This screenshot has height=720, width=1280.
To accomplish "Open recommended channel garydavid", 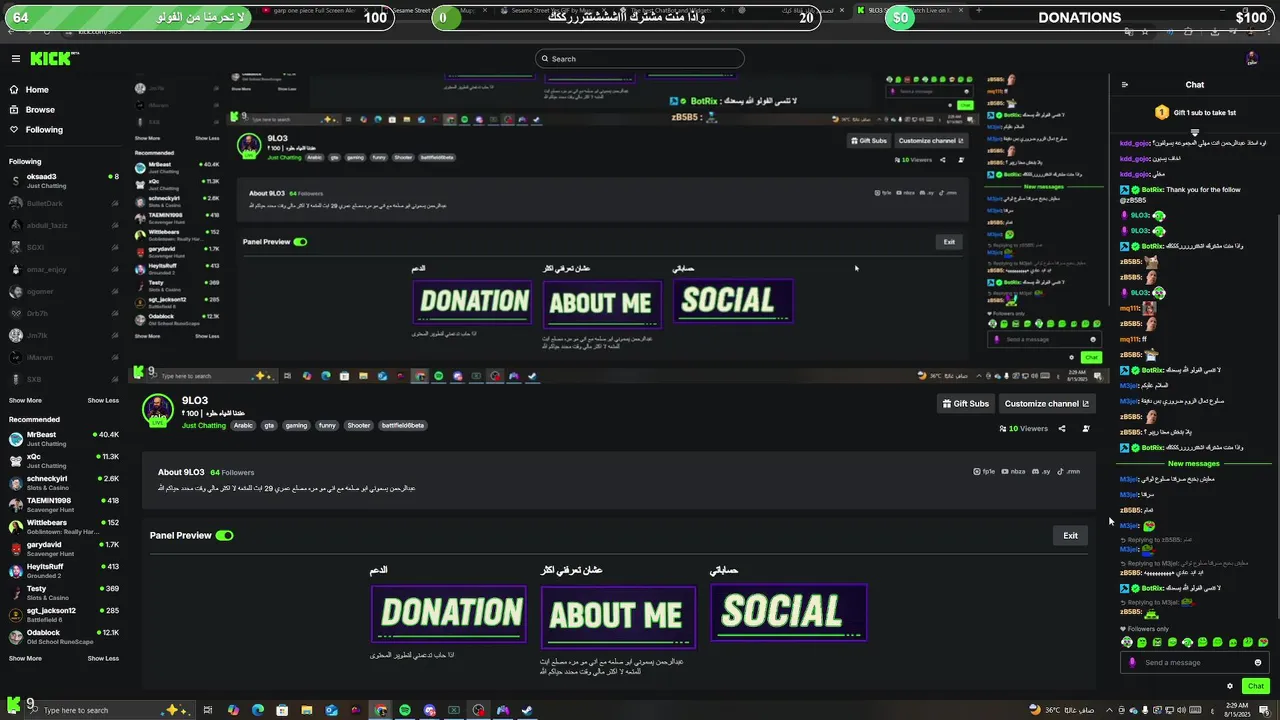I will (64, 549).
